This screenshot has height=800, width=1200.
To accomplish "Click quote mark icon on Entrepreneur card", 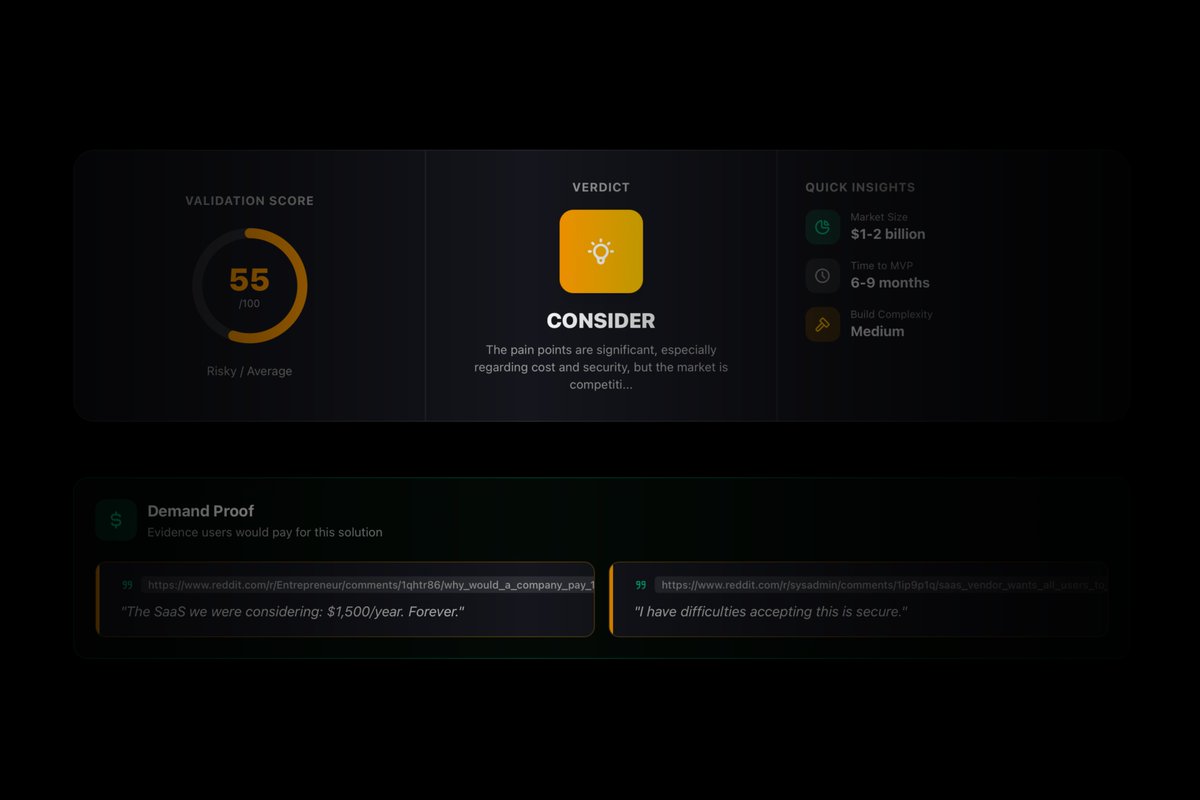I will (x=127, y=585).
